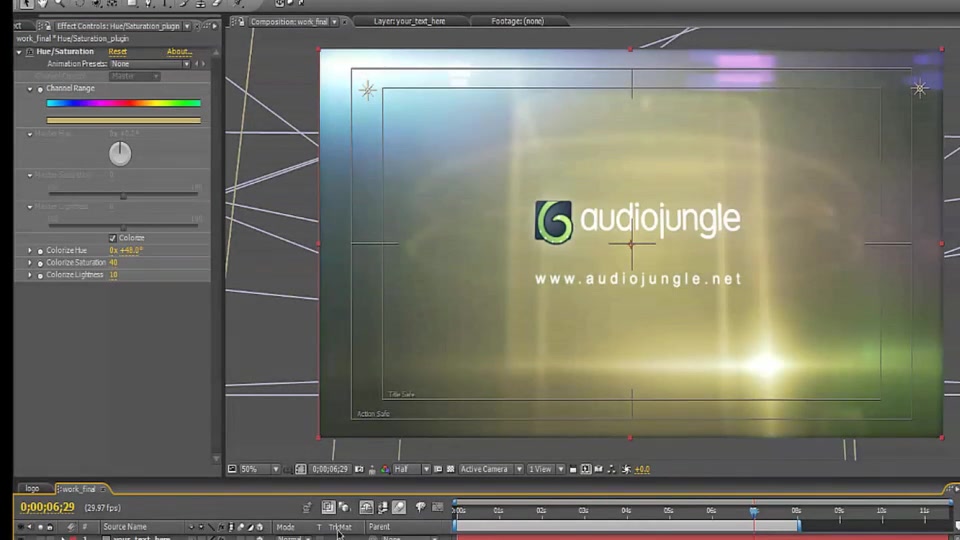The height and width of the screenshot is (540, 960).
Task: Click the Channel Range rainbow color bar
Action: (x=124, y=103)
